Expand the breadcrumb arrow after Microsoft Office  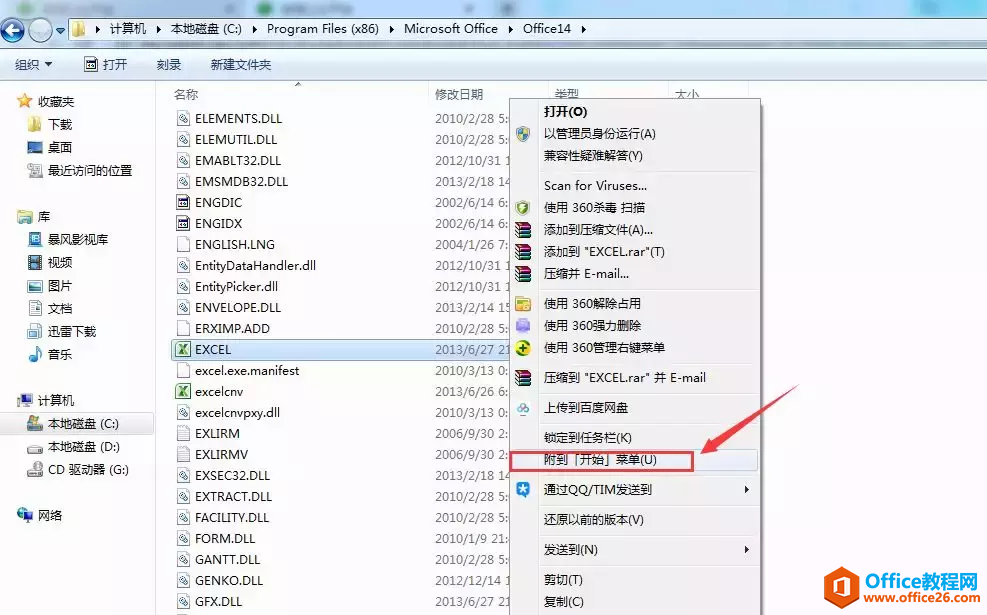[x=510, y=29]
